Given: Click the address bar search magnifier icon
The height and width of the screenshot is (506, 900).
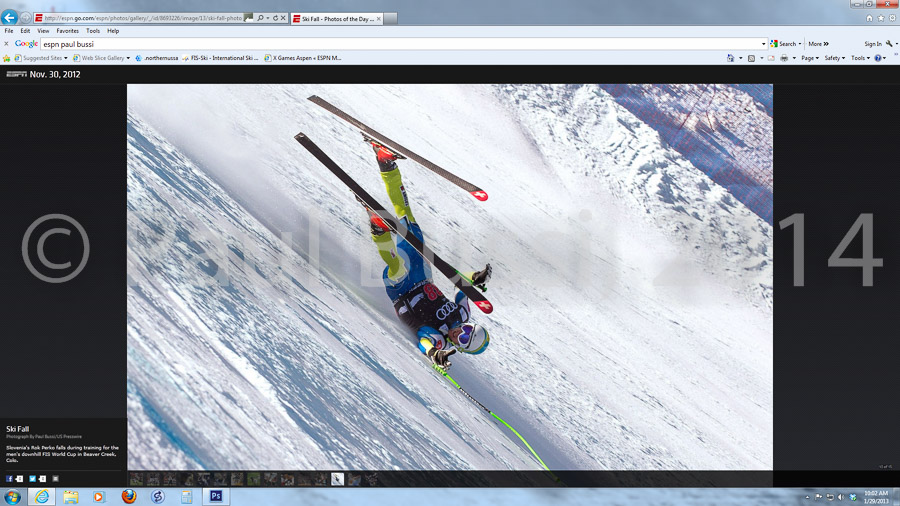Looking at the screenshot, I should (260, 18).
